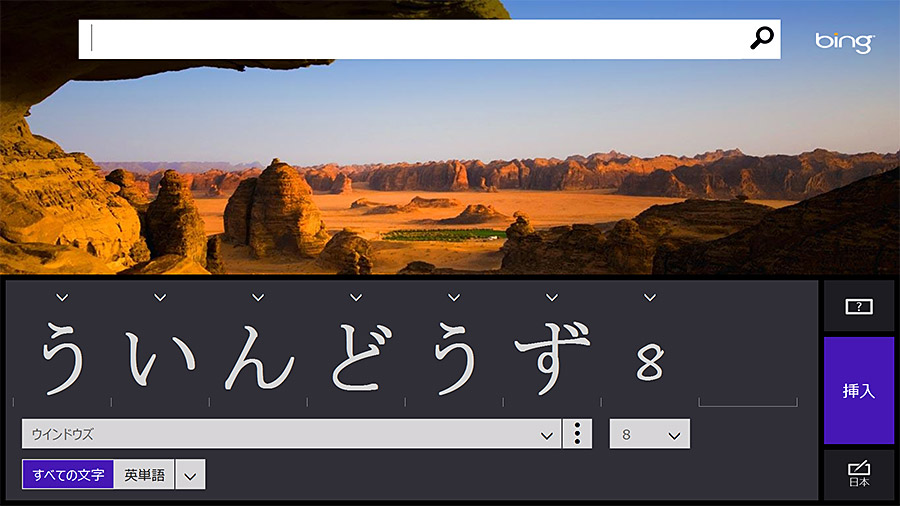900x506 pixels.
Task: Expand the chevron above the first う
Action: (x=62, y=297)
